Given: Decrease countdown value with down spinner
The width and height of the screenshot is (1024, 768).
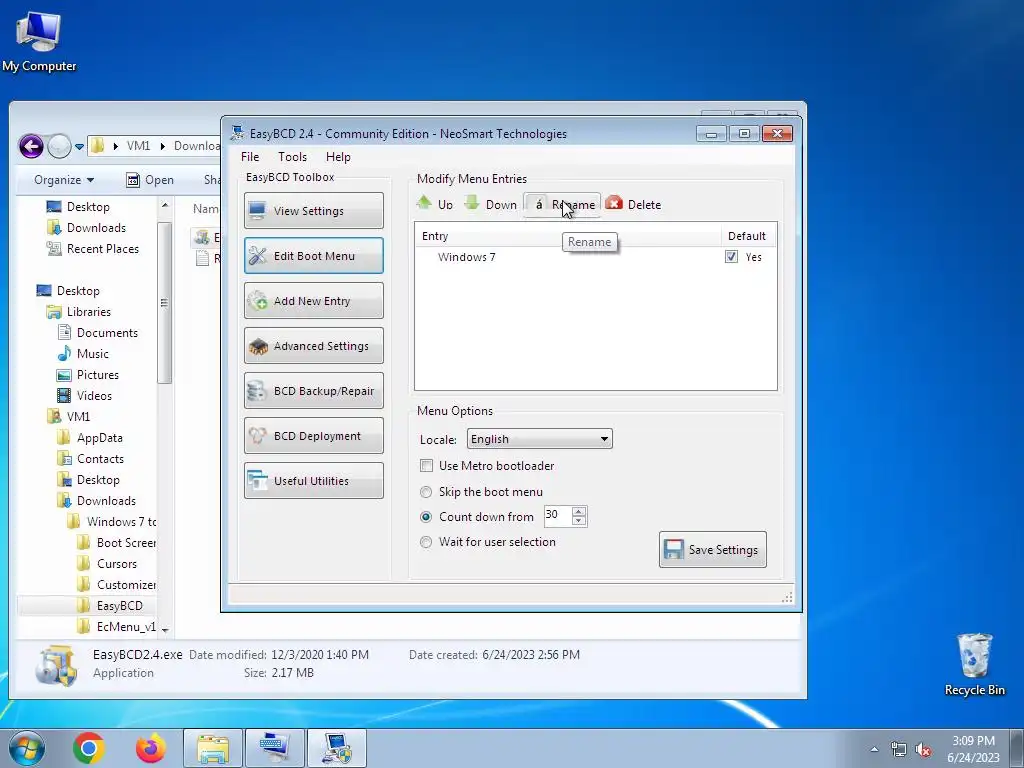Looking at the screenshot, I should click(x=579, y=521).
